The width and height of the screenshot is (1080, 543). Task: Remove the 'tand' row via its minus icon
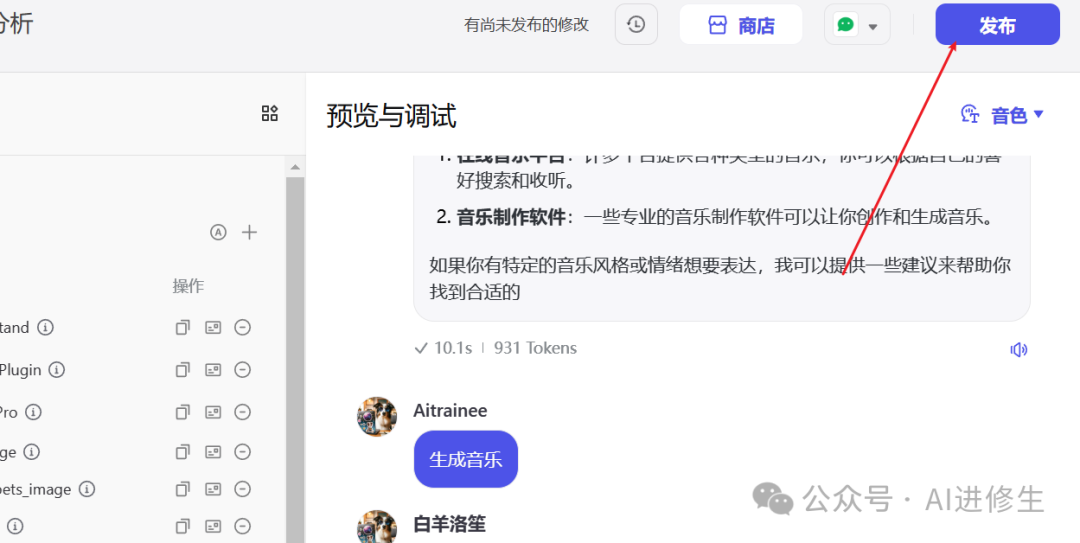[x=242, y=328]
